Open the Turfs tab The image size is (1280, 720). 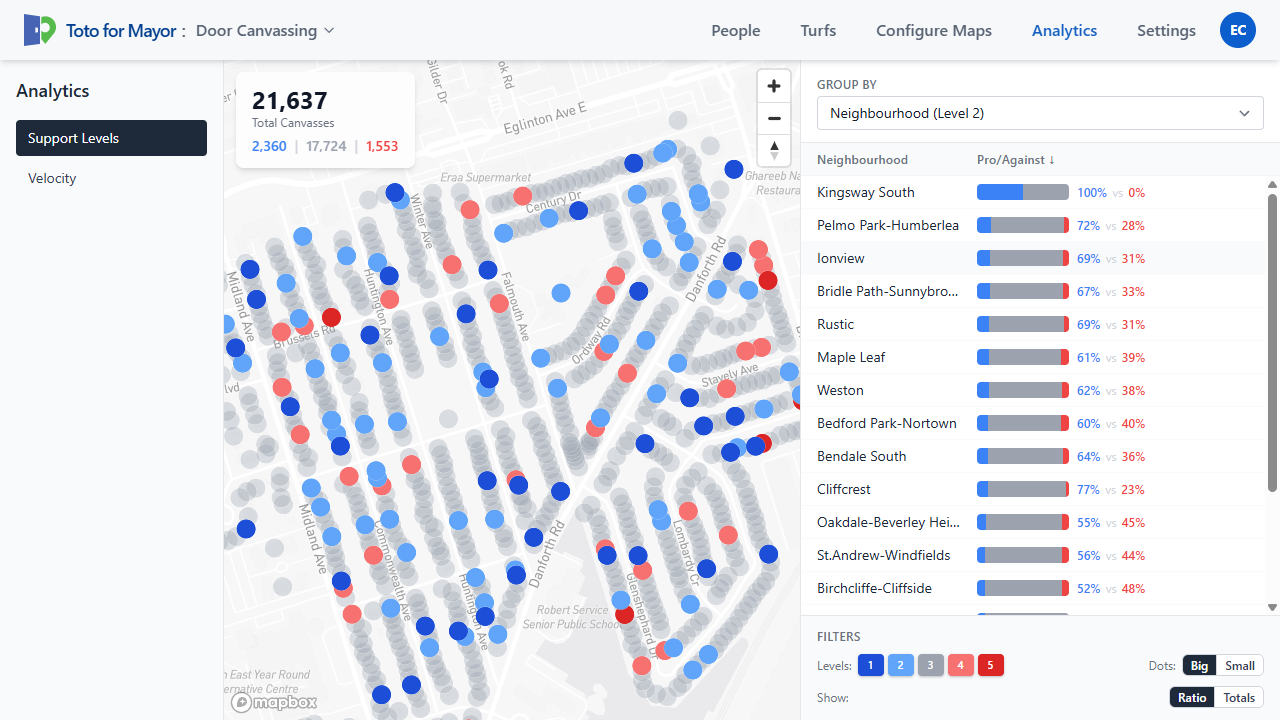click(818, 30)
